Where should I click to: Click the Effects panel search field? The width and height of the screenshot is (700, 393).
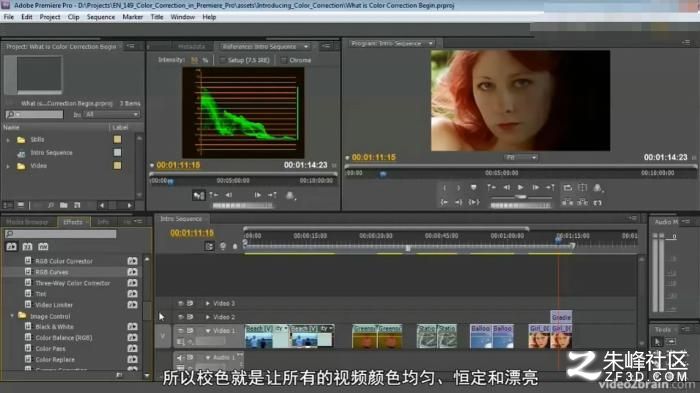pyautogui.click(x=60, y=234)
